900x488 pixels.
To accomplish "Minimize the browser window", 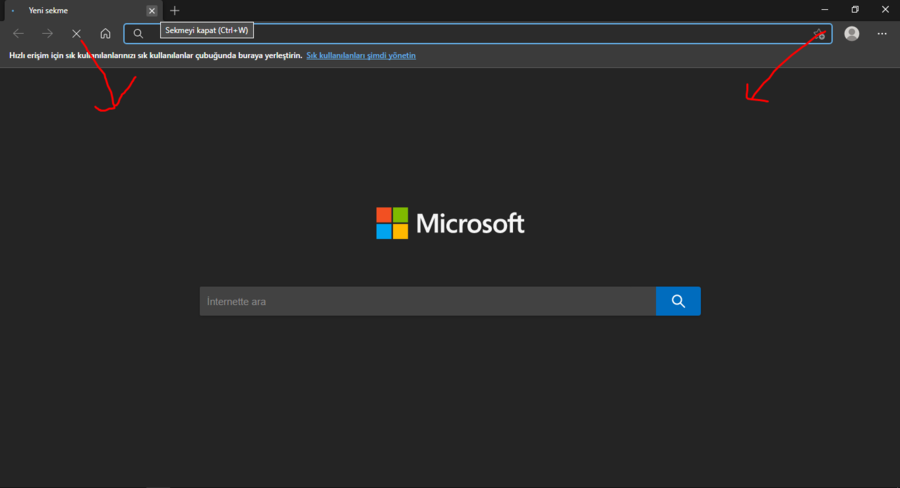I will click(824, 10).
